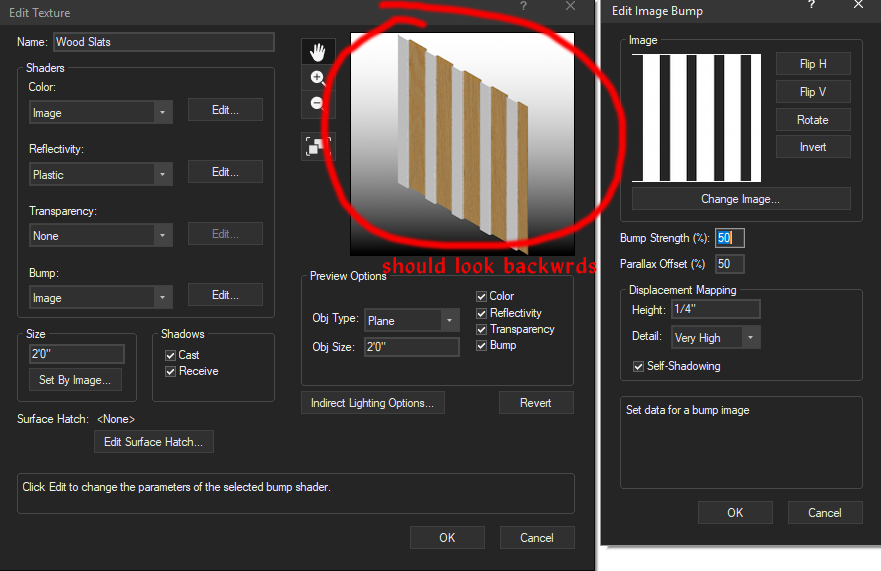Click the fit-to-view preview icon
Image resolution: width=881 pixels, height=571 pixels.
click(317, 147)
